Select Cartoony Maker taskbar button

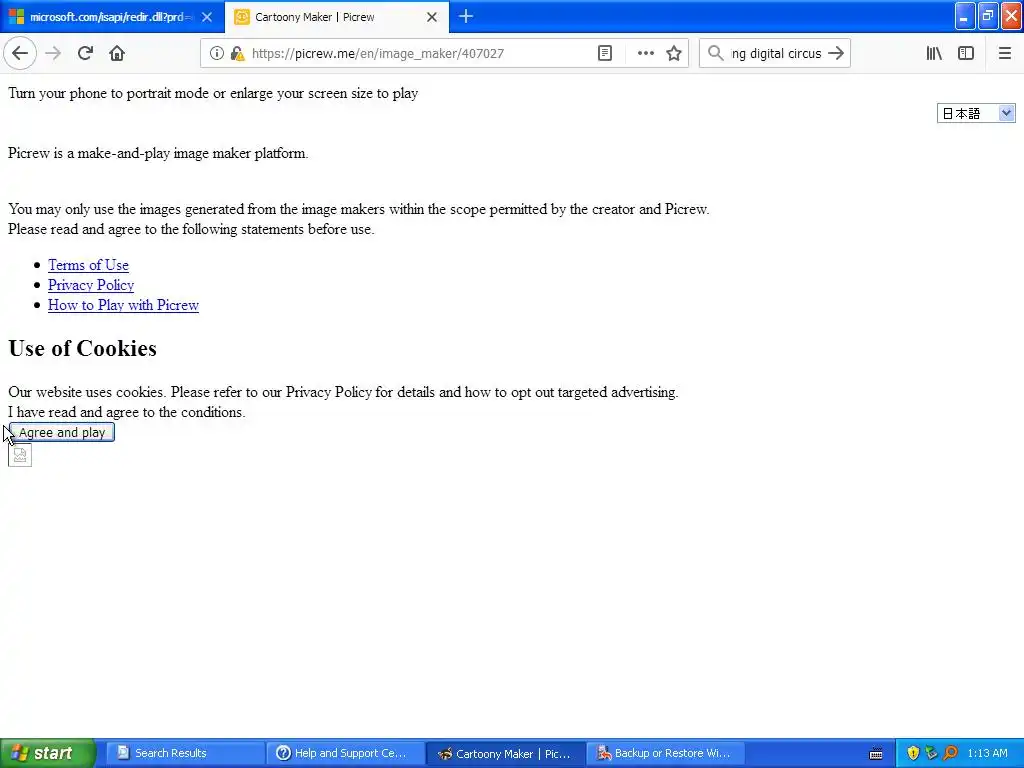pos(506,753)
